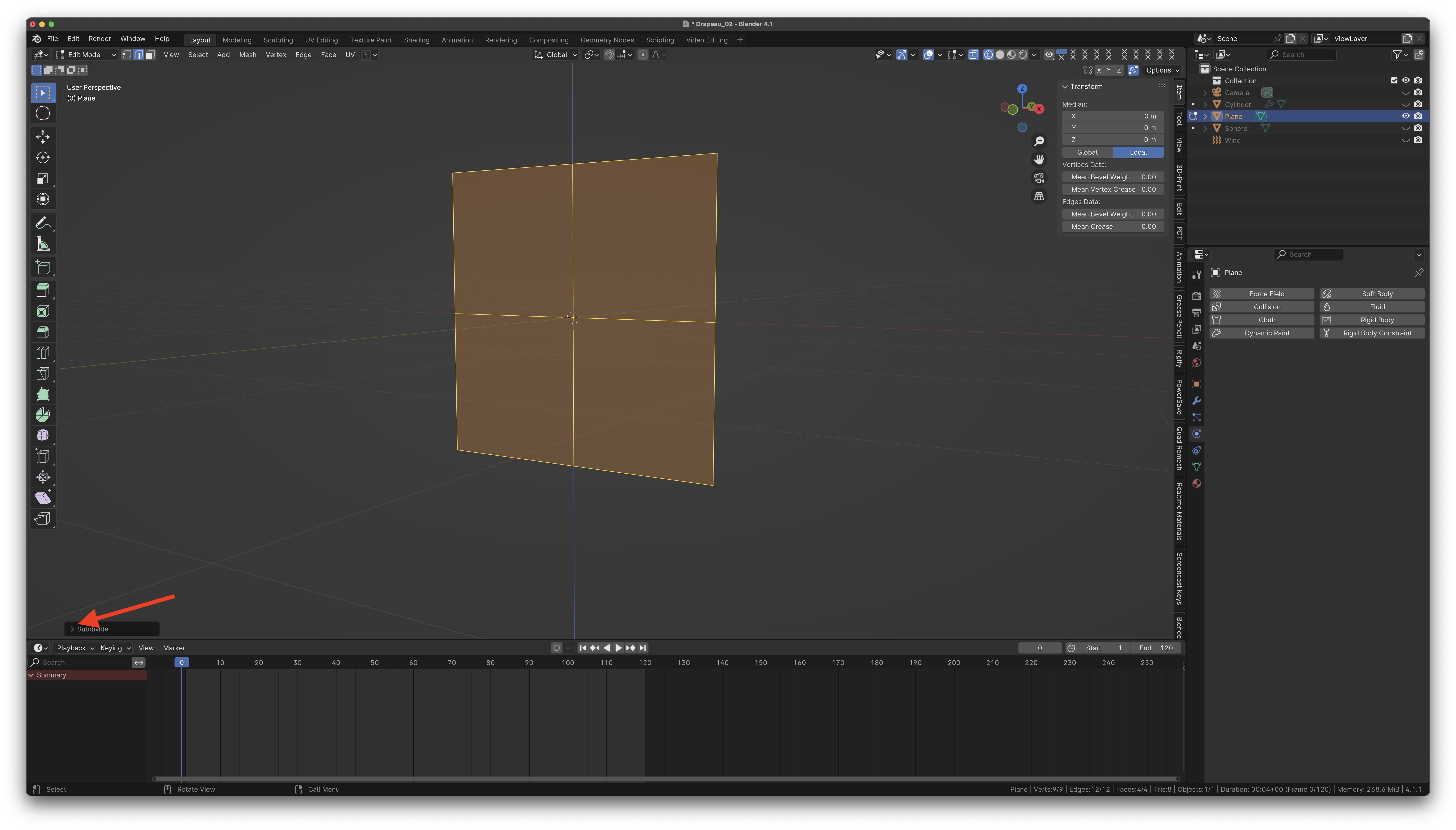1456x830 pixels.
Task: Activate the Rotate tool
Action: 43,158
